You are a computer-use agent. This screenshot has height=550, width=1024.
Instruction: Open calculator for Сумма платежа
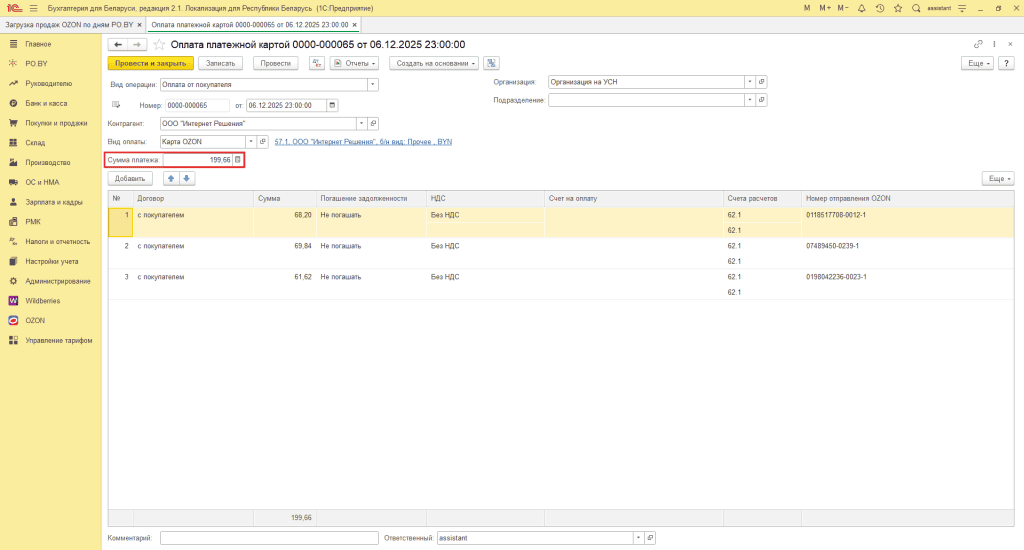click(x=238, y=159)
